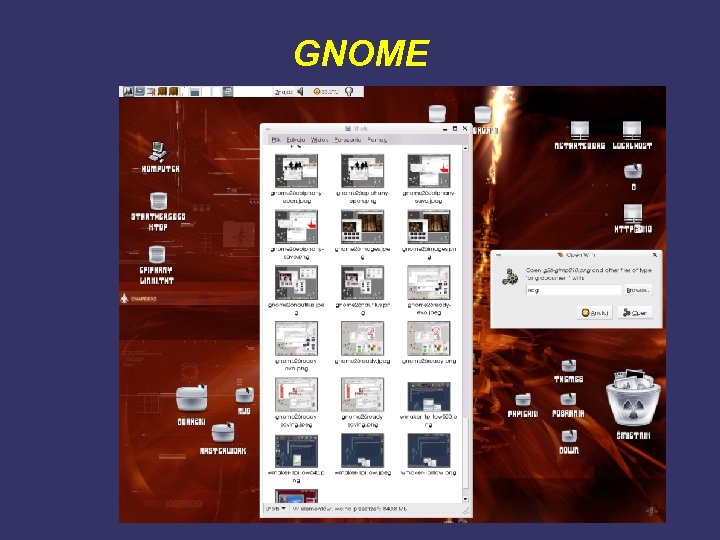Screen dimensions: 720x540
Task: Click the window menu button left of the Open With title
Action: point(499,255)
